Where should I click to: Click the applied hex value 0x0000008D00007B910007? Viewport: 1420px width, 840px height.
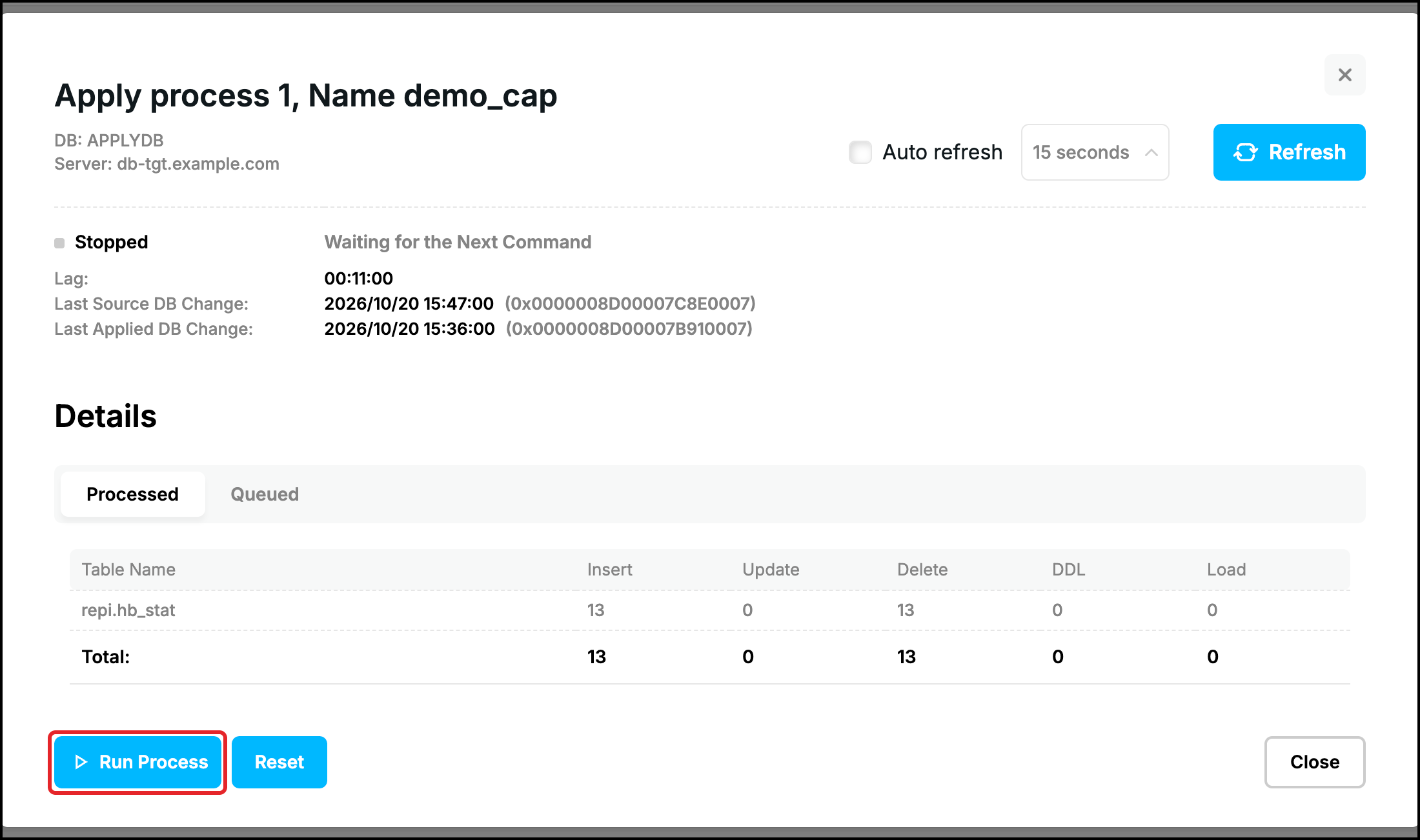tap(629, 329)
